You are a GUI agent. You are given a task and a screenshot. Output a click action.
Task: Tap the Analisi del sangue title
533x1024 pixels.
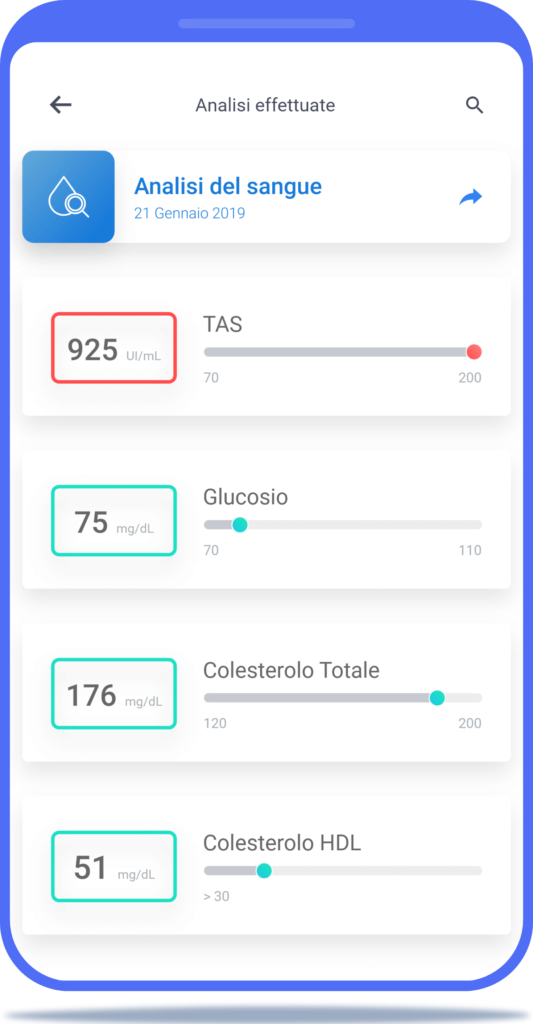(228, 187)
